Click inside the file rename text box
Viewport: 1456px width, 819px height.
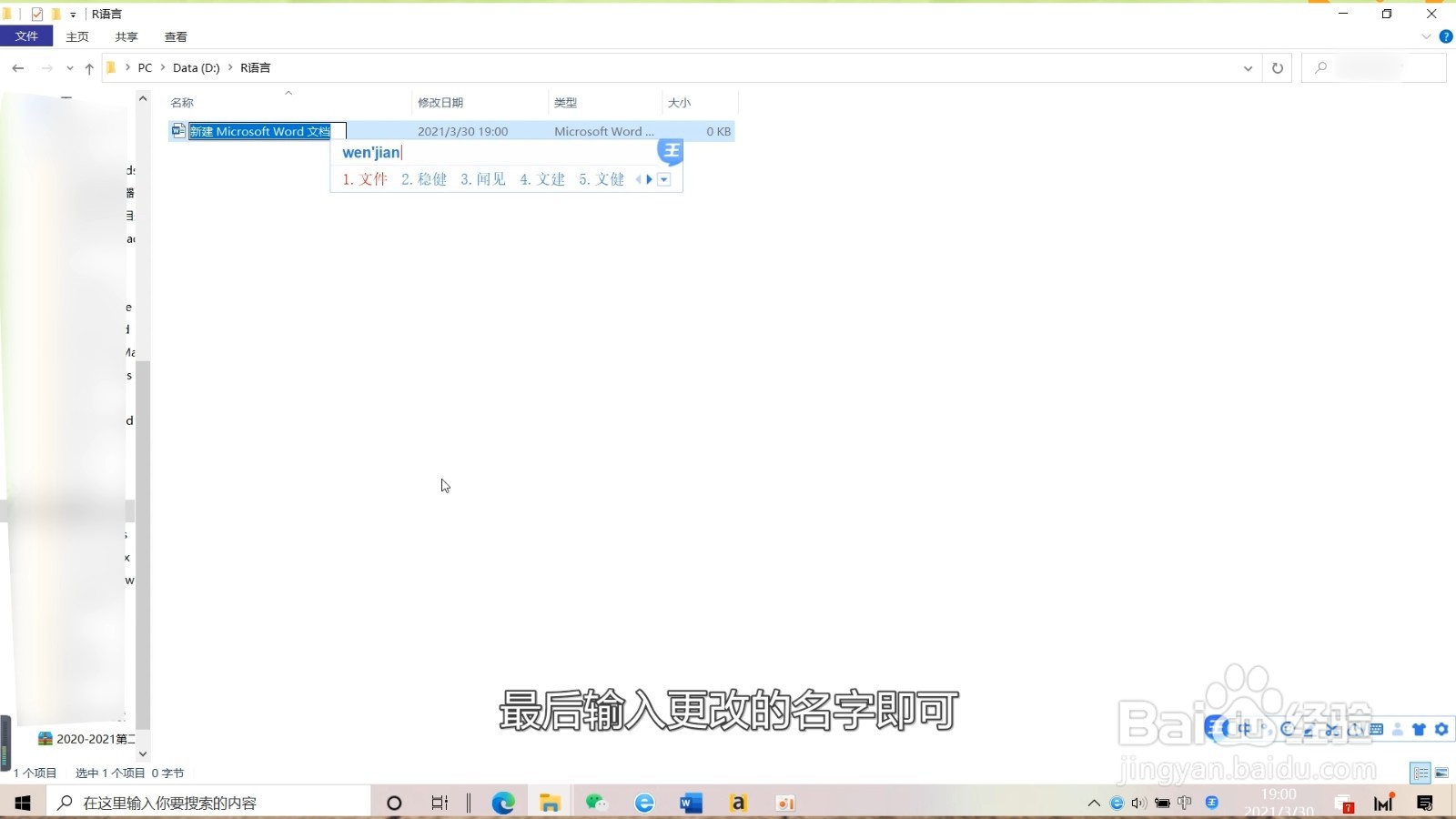[267, 131]
